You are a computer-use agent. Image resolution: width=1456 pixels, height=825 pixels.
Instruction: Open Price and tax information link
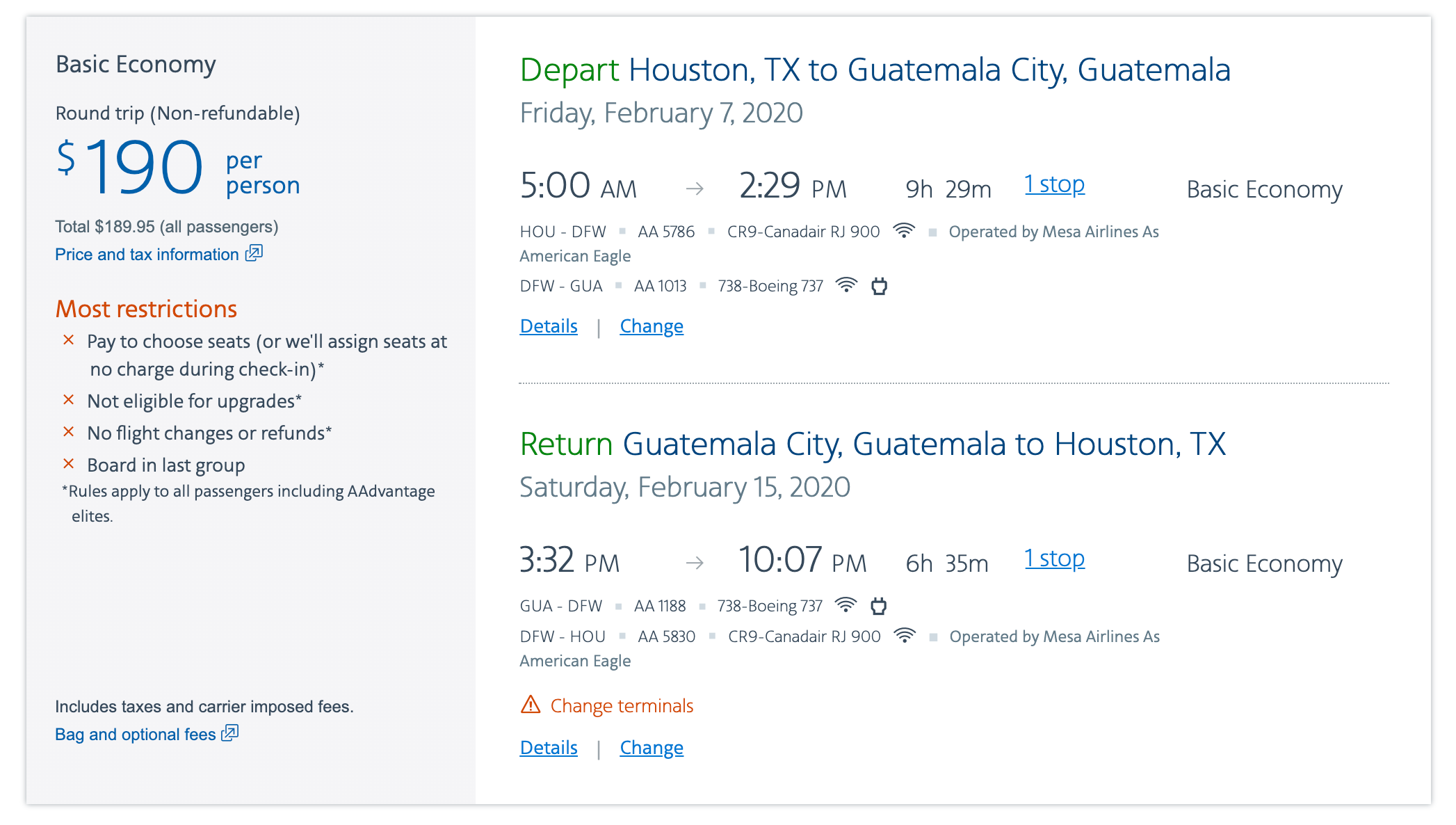click(x=147, y=255)
